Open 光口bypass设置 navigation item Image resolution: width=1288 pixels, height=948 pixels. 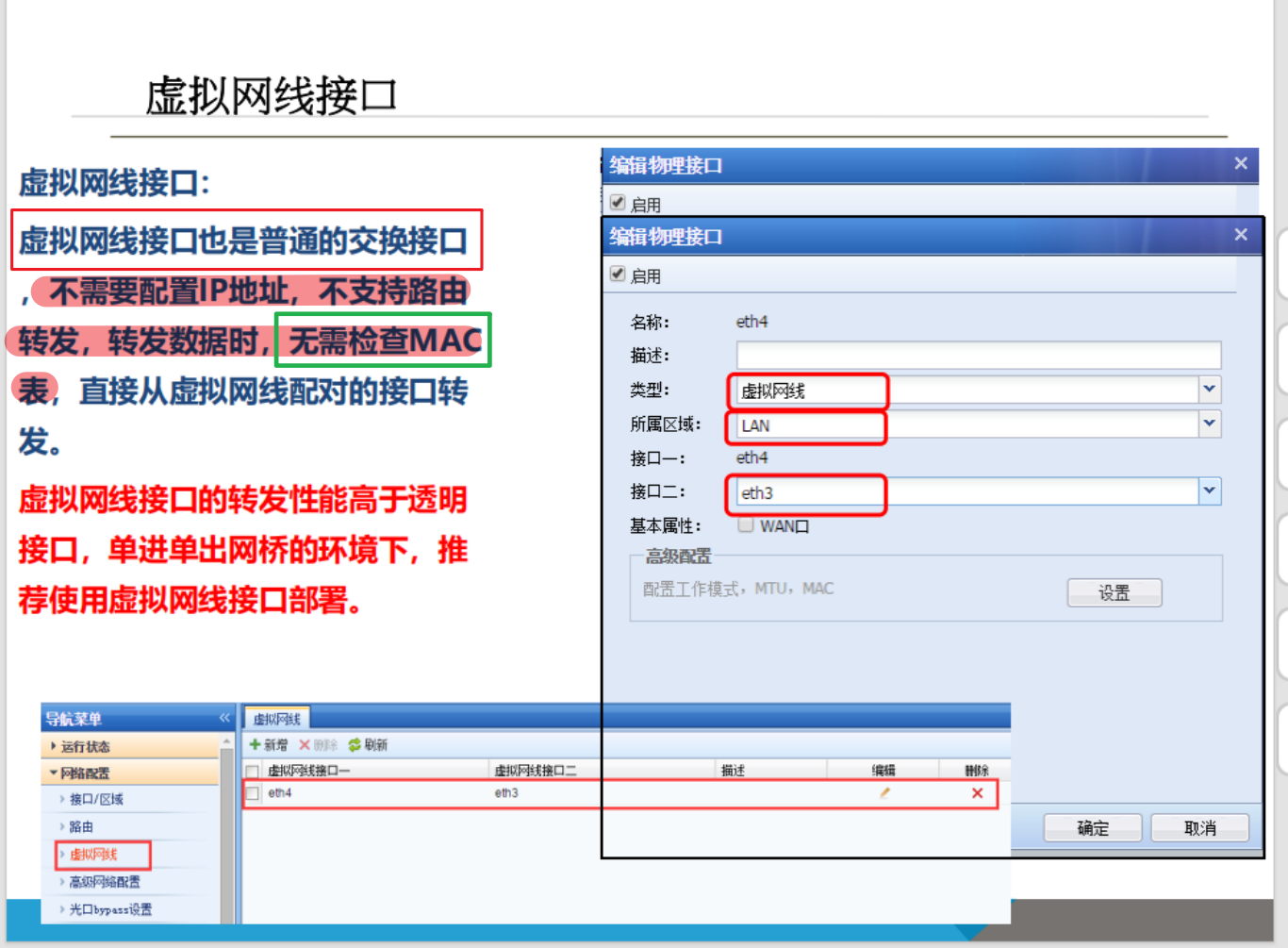coord(109,909)
